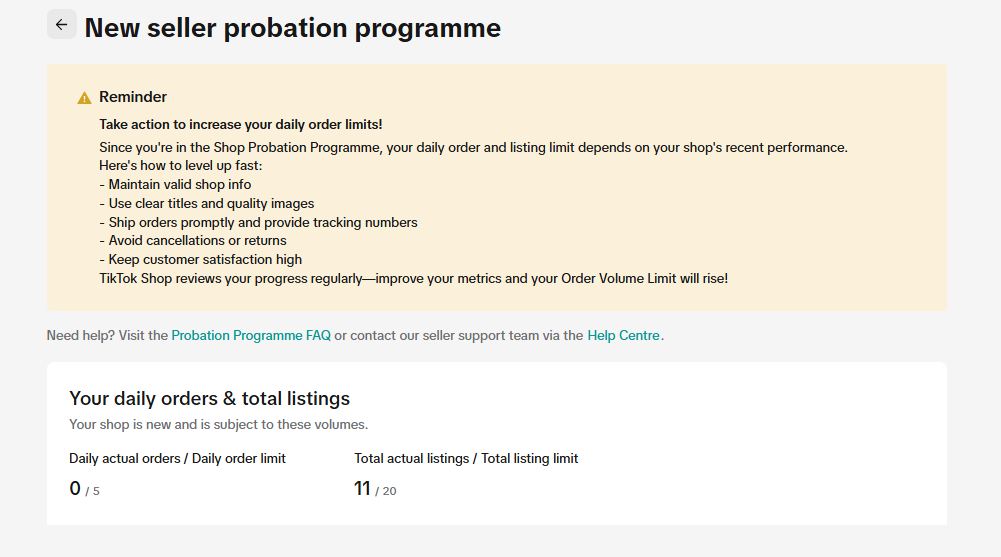Click the 'Use clear titles and quality images' tip
This screenshot has height=557, width=1001.
click(206, 203)
